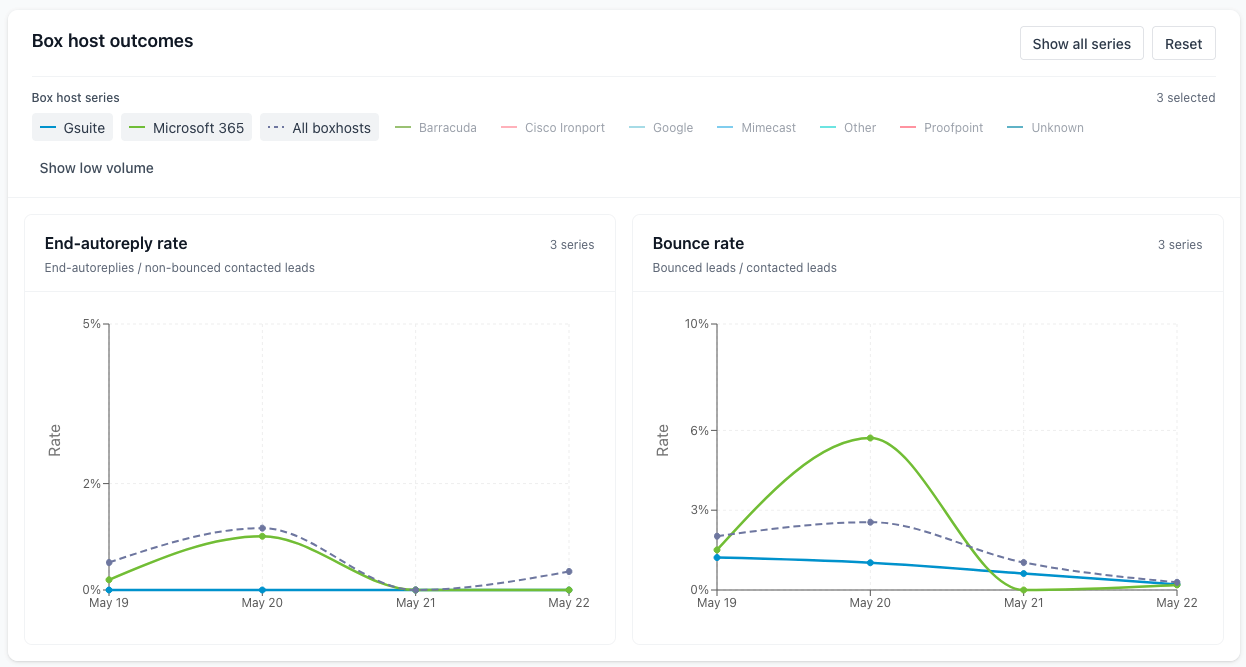
Task: Enable the Cisco Ironport series
Action: coord(553,128)
